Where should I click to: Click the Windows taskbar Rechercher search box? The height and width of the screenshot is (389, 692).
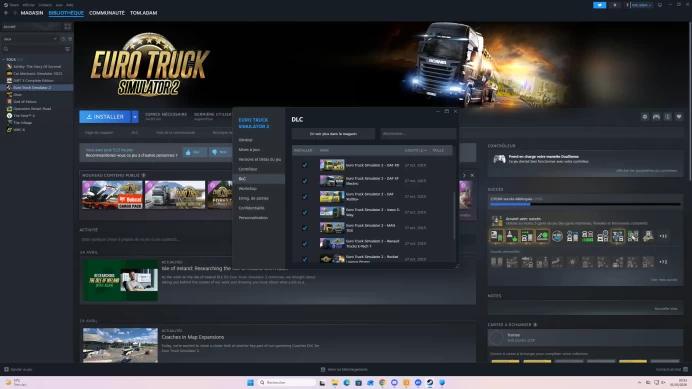point(287,382)
